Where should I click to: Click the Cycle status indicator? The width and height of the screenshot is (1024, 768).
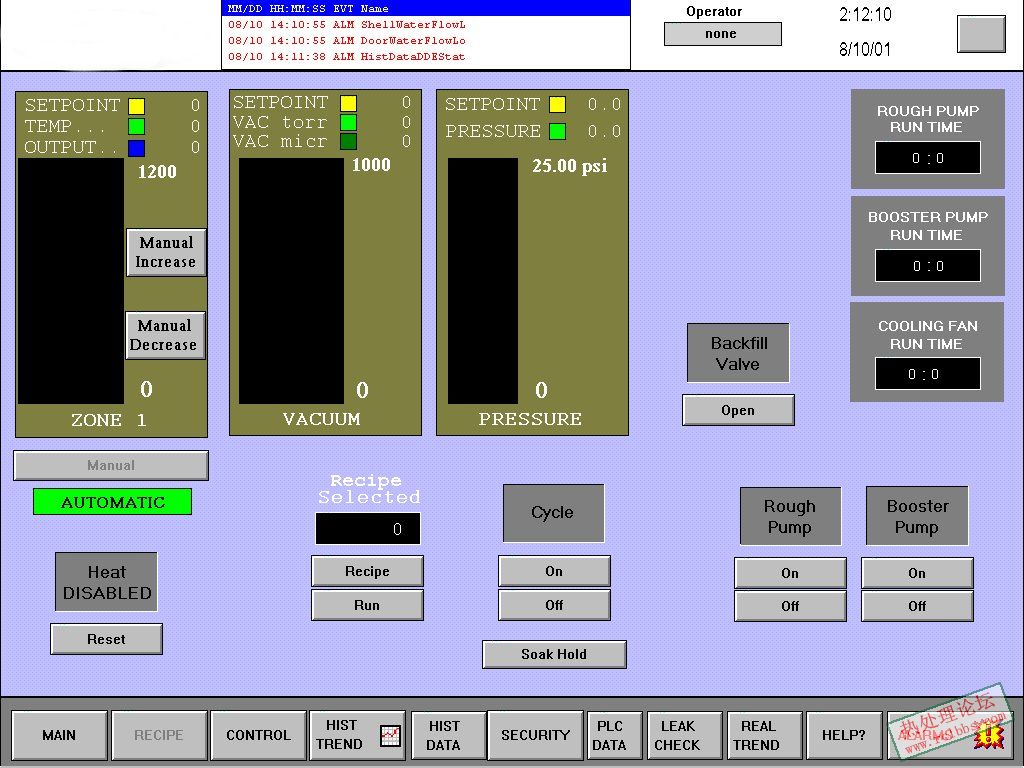(x=554, y=513)
